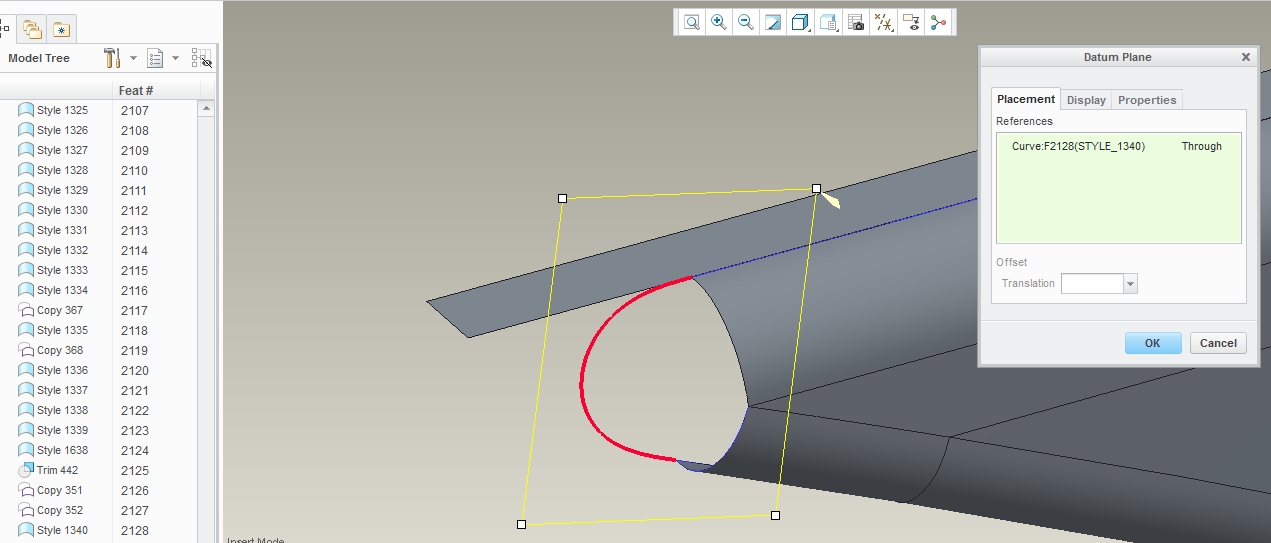The width and height of the screenshot is (1271, 543).
Task: Close the Datum Plane dialog window
Action: (1246, 57)
